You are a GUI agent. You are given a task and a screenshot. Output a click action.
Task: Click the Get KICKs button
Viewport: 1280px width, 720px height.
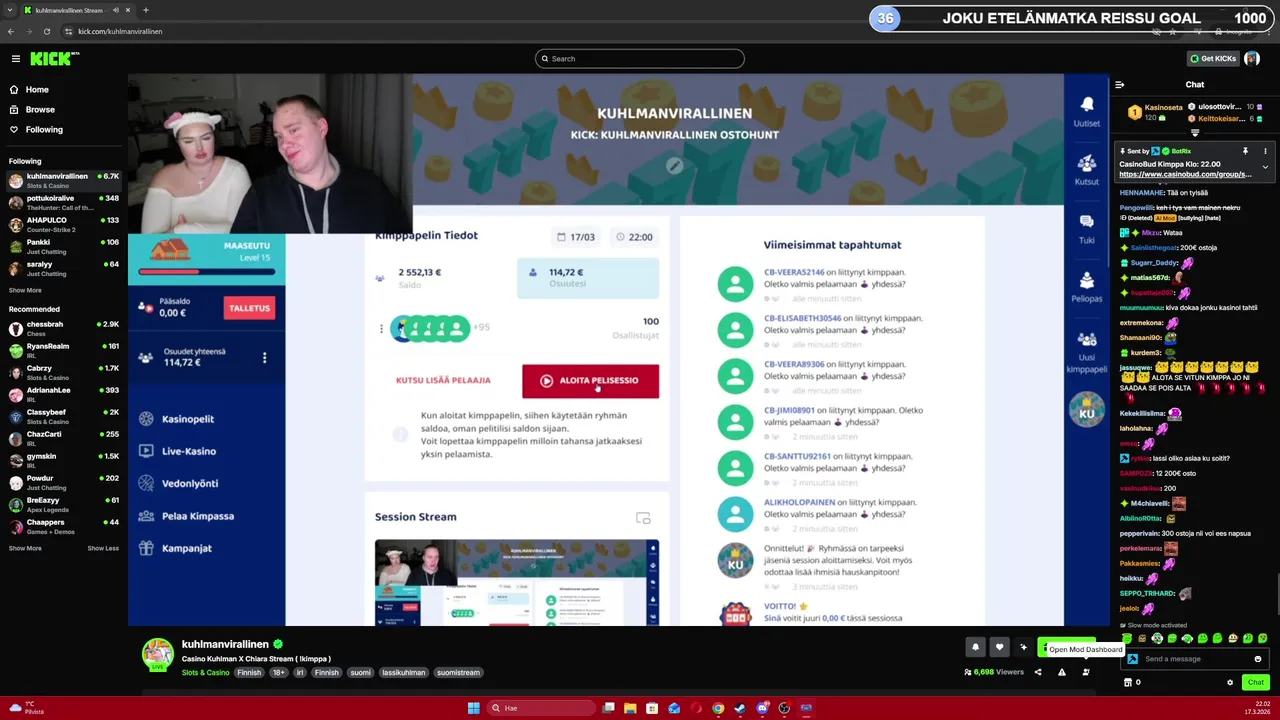[x=1213, y=59]
